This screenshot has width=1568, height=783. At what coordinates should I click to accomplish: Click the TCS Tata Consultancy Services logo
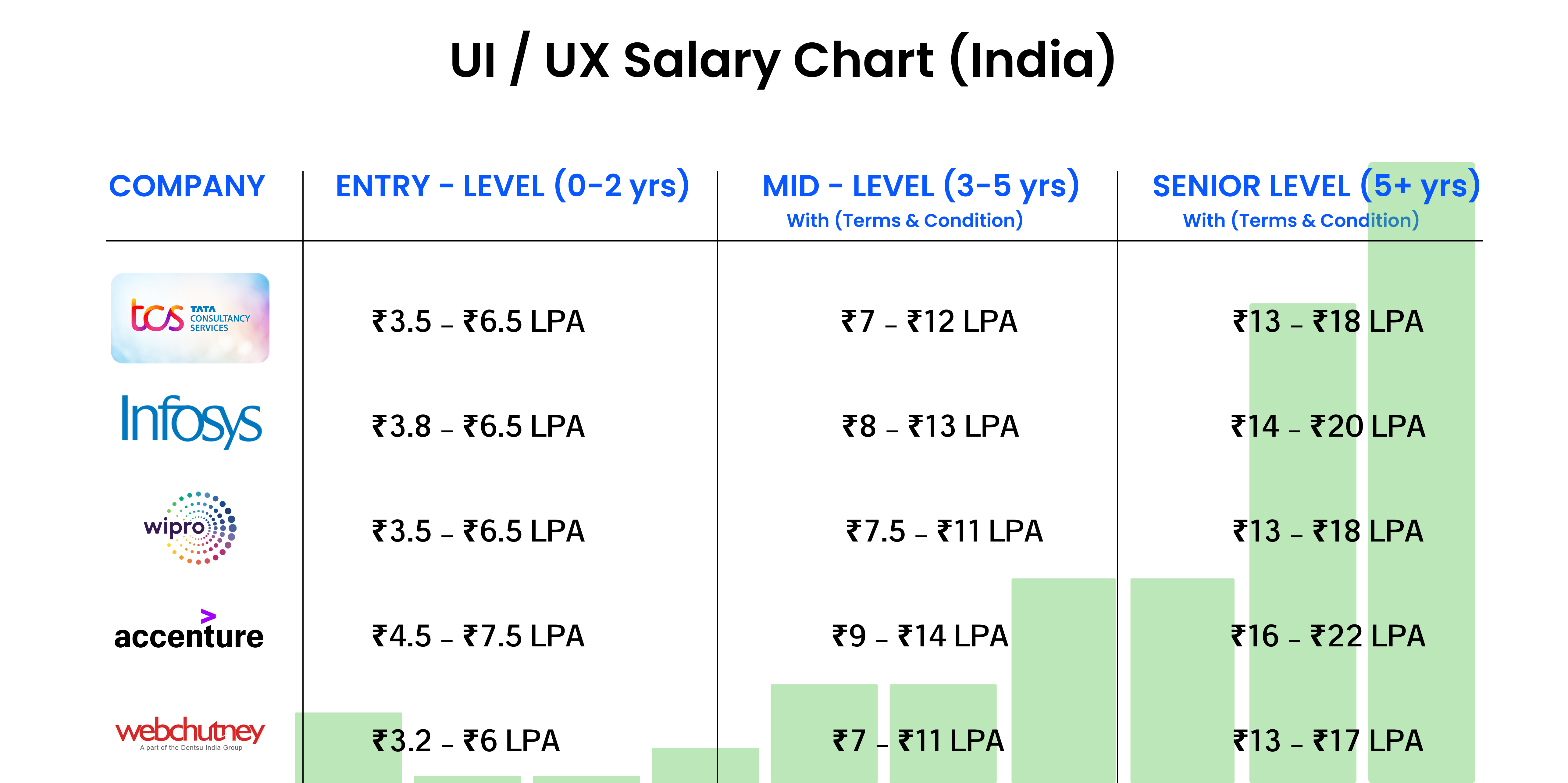pyautogui.click(x=190, y=318)
